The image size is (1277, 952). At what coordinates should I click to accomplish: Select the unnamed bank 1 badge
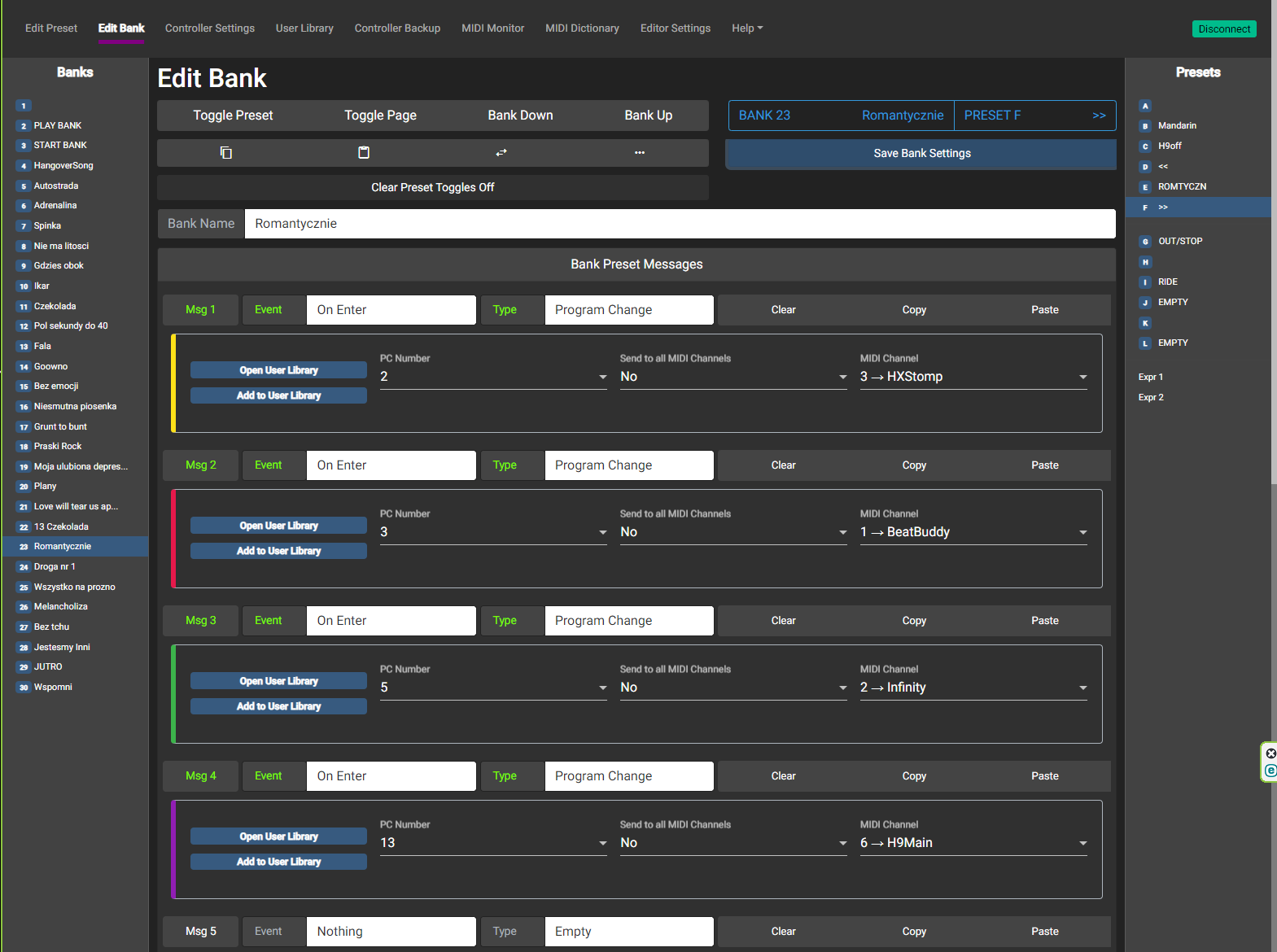coord(24,106)
